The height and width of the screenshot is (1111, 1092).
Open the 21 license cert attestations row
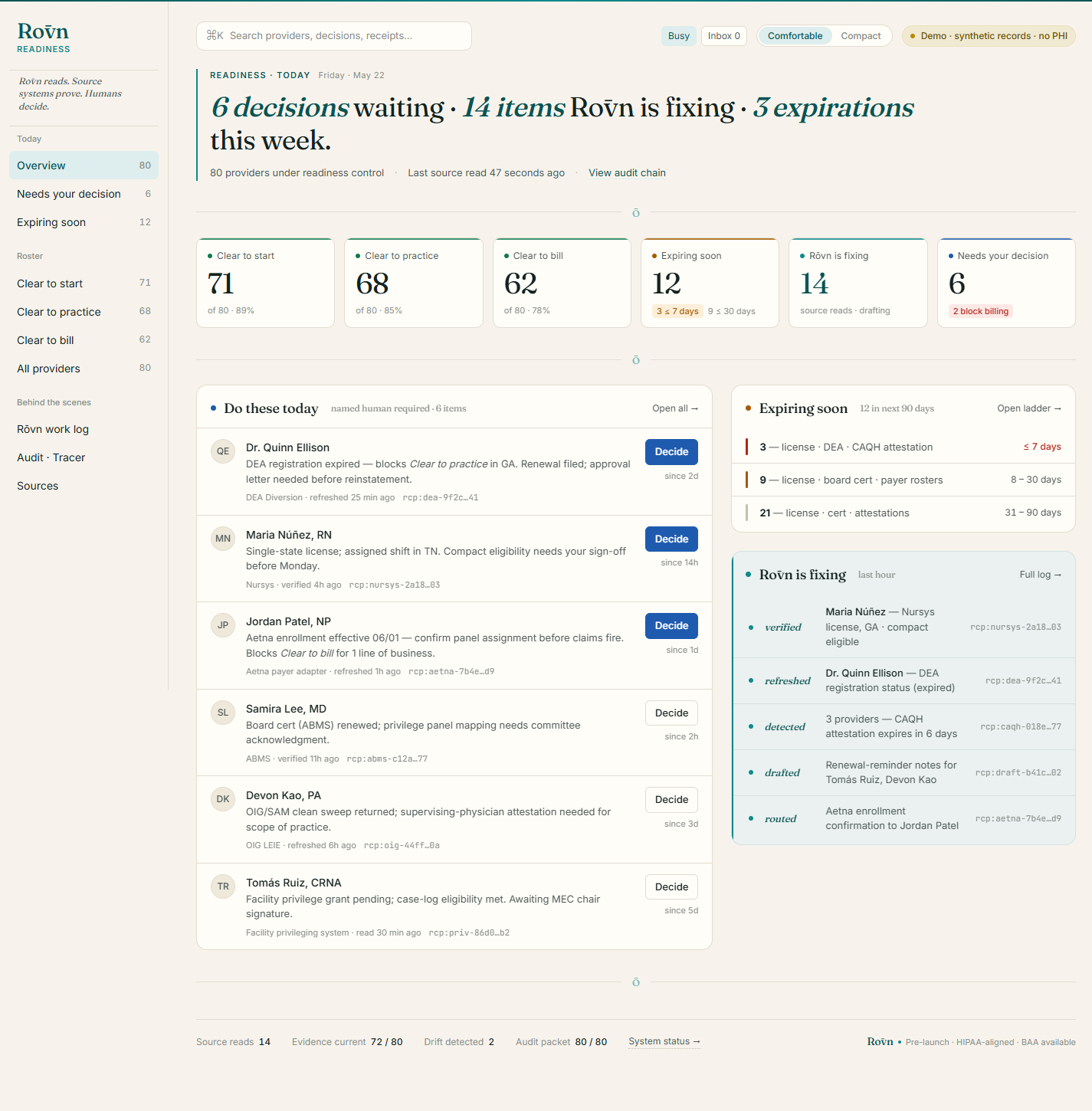(903, 513)
